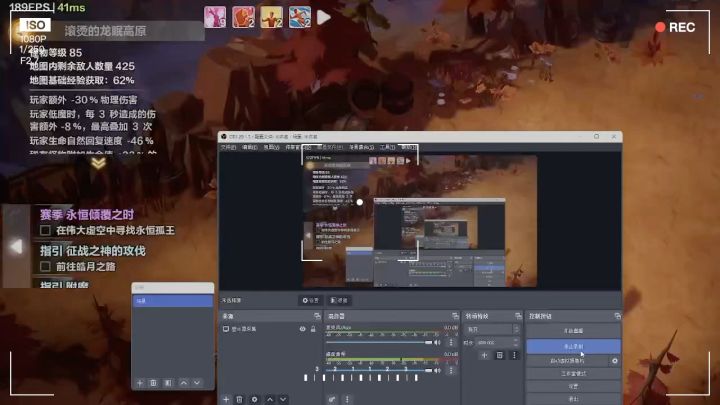Open options menu for upper audio track
Image resolution: width=720 pixels, height=405 pixels.
click(x=451, y=343)
